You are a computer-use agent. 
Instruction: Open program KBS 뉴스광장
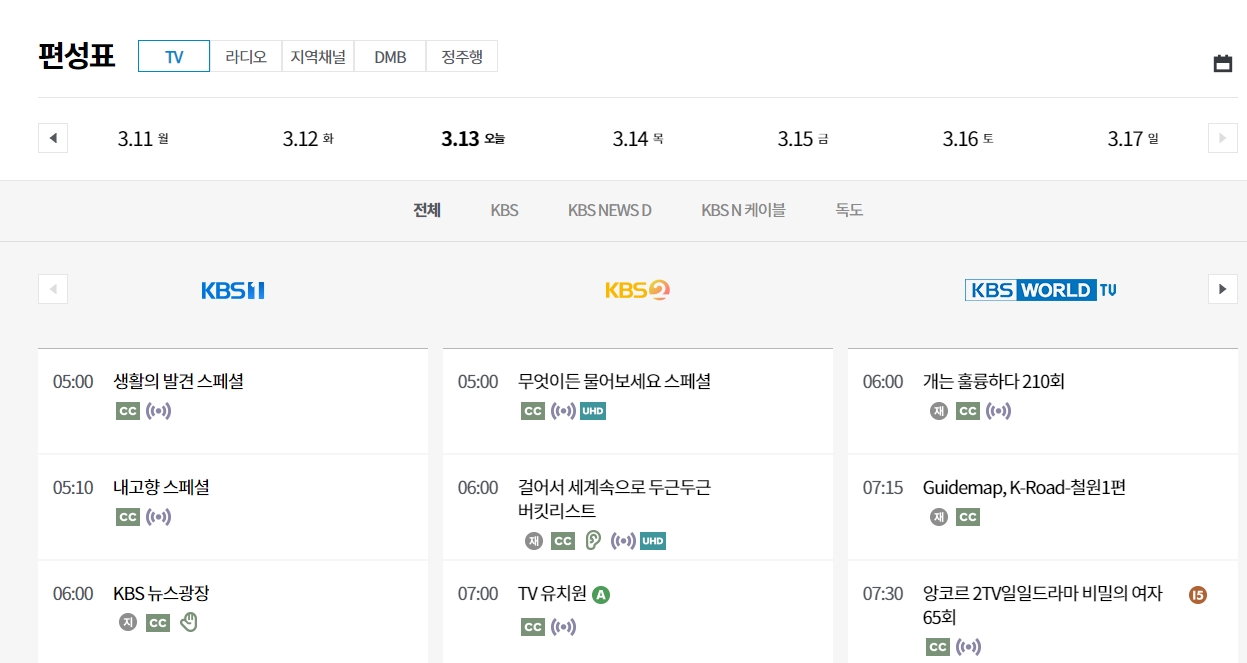point(161,593)
